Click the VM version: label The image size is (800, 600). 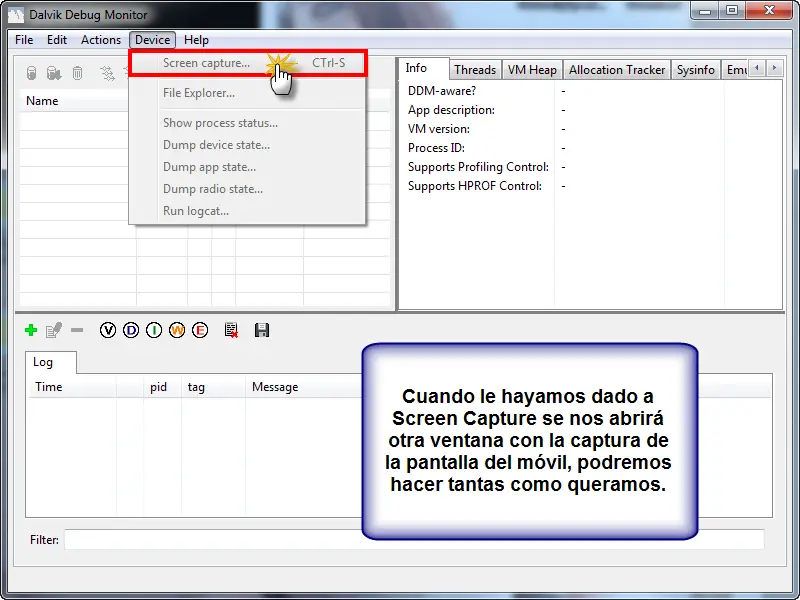coord(439,129)
